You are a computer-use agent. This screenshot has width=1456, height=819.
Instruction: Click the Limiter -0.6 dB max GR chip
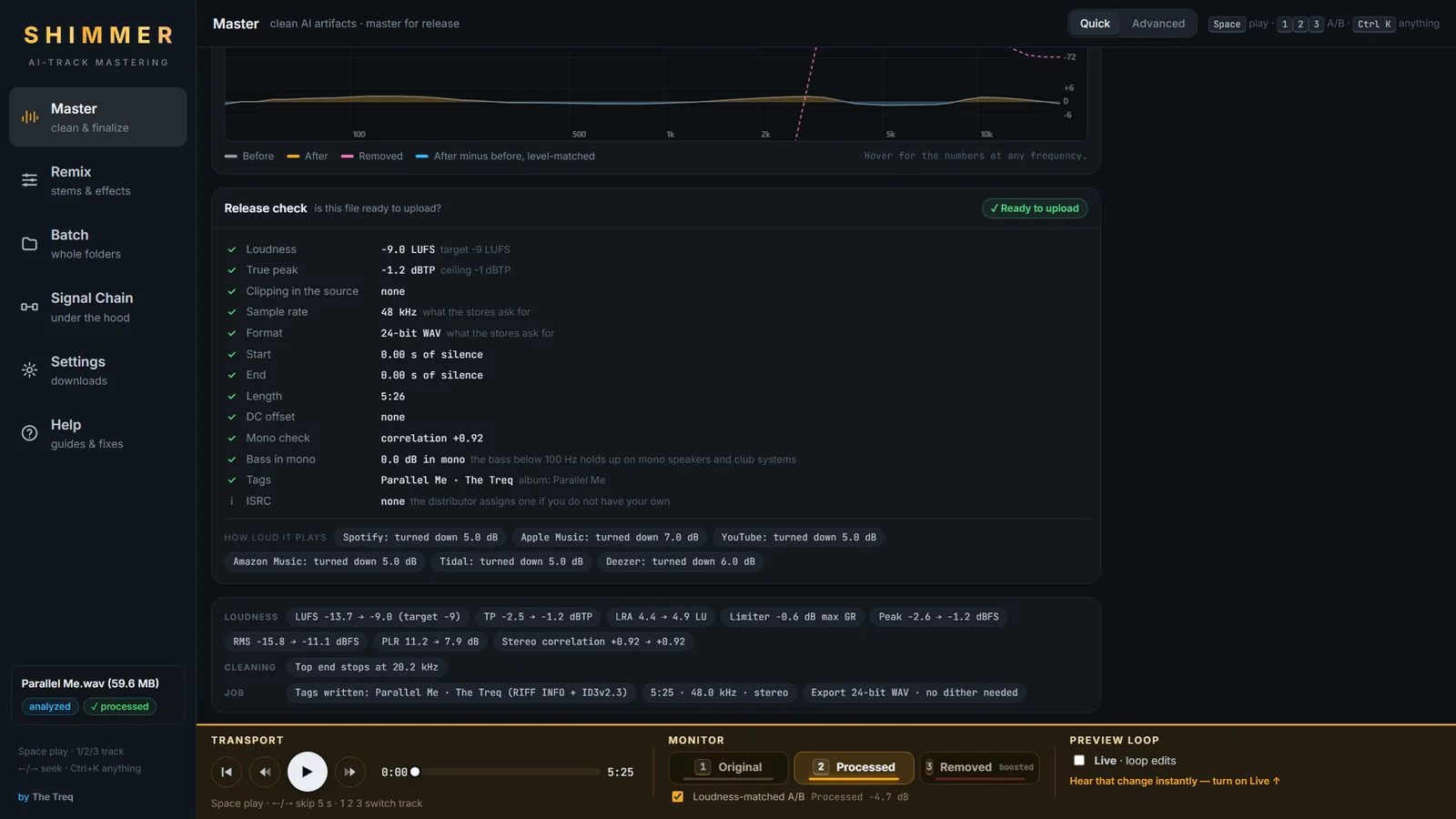[793, 617]
